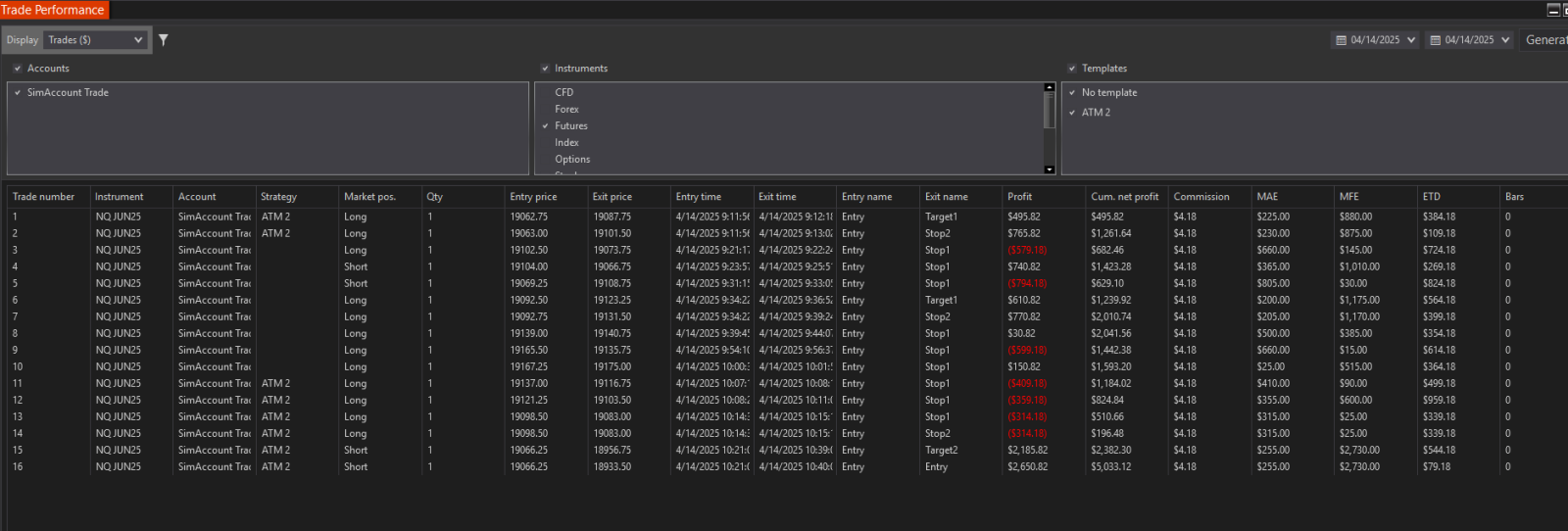Sort by Exit time column header

tap(777, 197)
